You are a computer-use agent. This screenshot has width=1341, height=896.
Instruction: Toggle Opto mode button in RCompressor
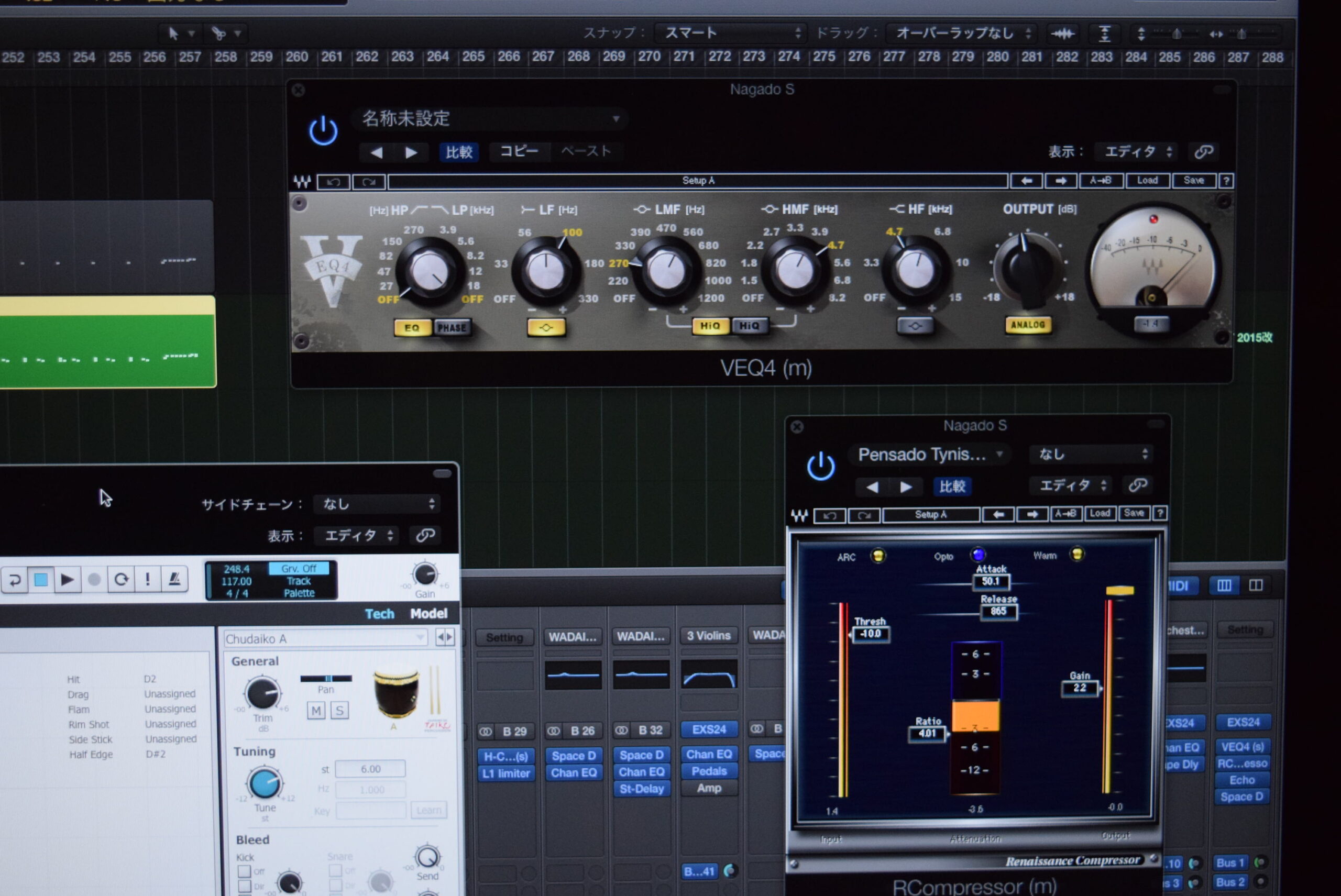978,554
